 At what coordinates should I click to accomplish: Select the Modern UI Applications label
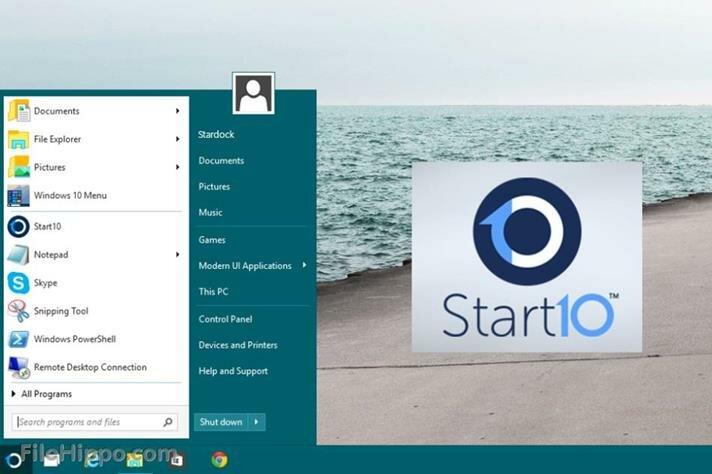pos(245,266)
